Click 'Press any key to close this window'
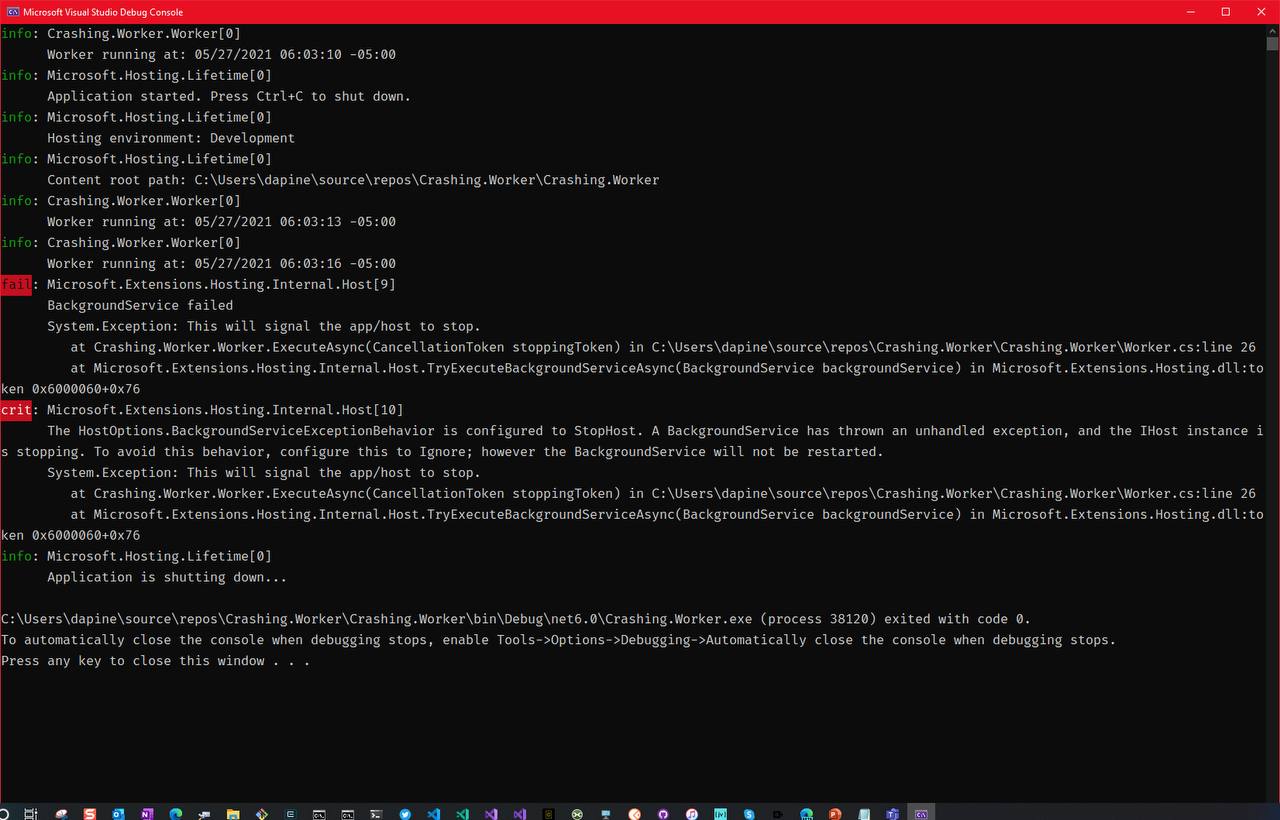 (x=155, y=661)
